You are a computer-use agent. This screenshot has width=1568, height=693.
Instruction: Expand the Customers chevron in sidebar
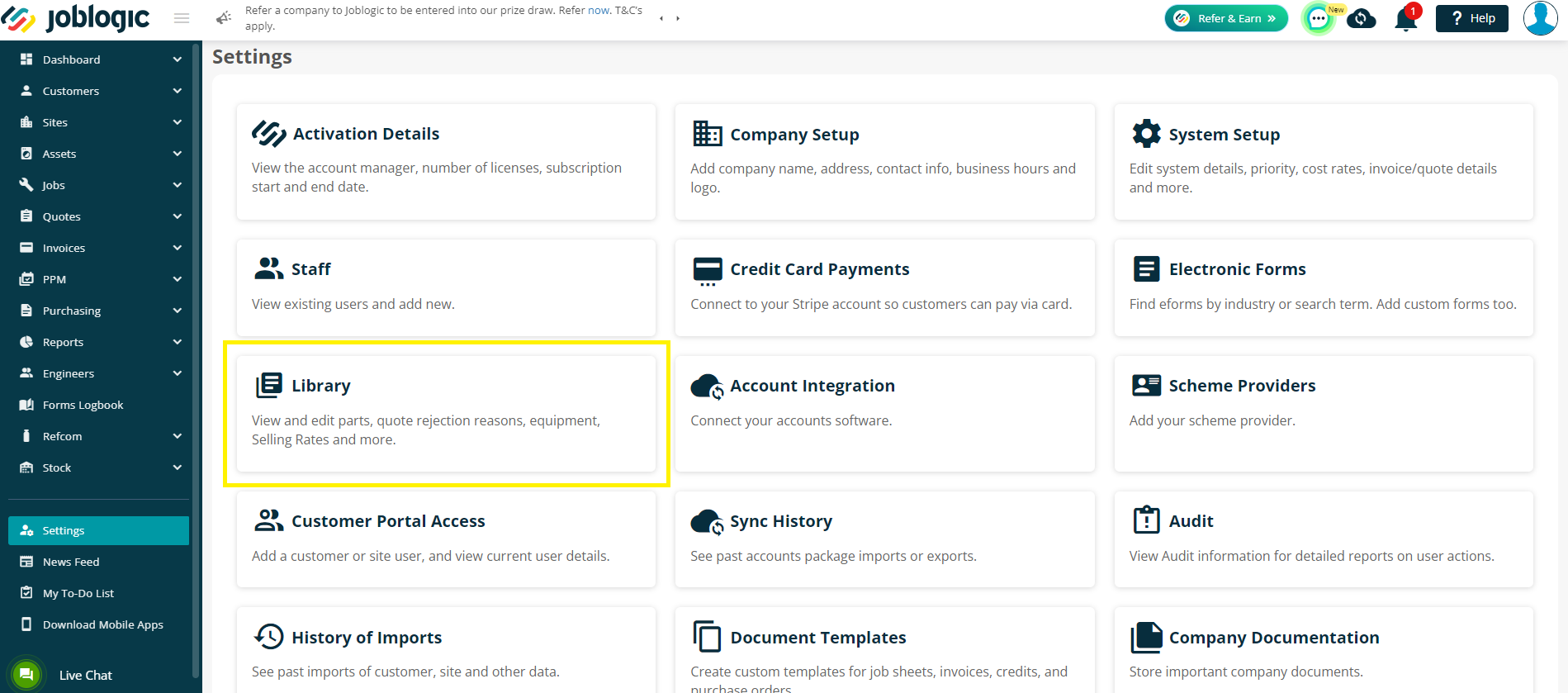[178, 91]
